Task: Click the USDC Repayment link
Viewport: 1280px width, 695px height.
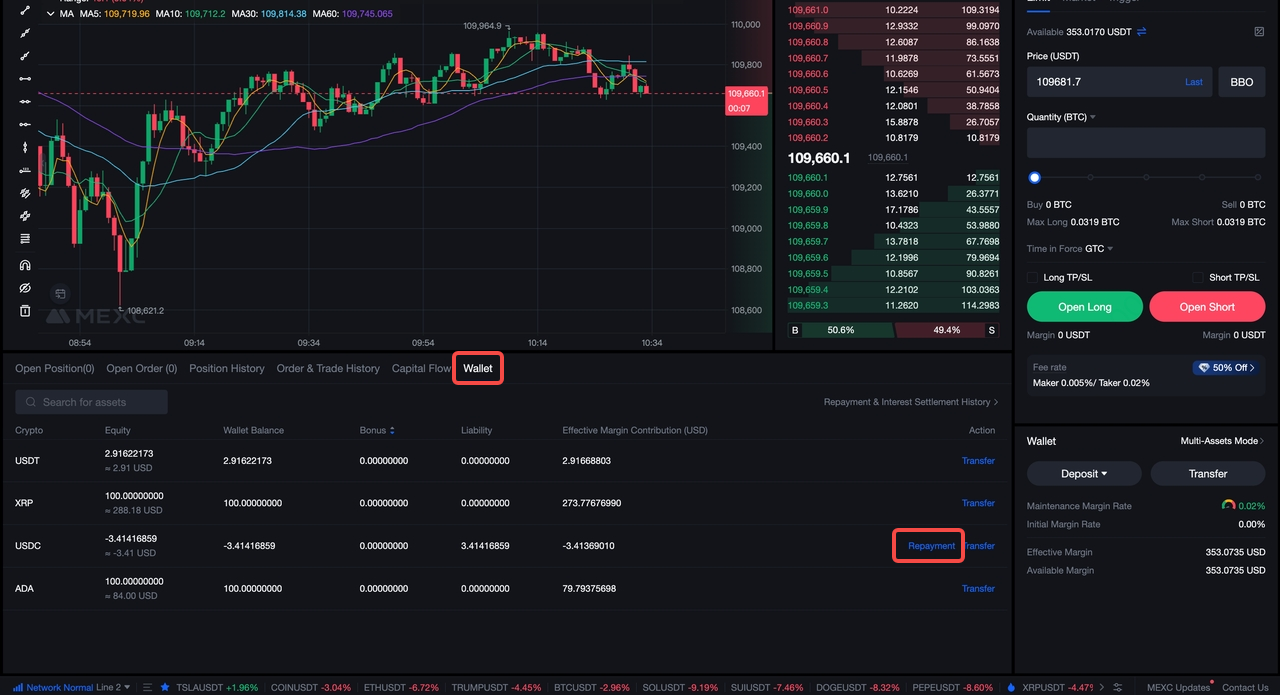Action: pos(931,546)
